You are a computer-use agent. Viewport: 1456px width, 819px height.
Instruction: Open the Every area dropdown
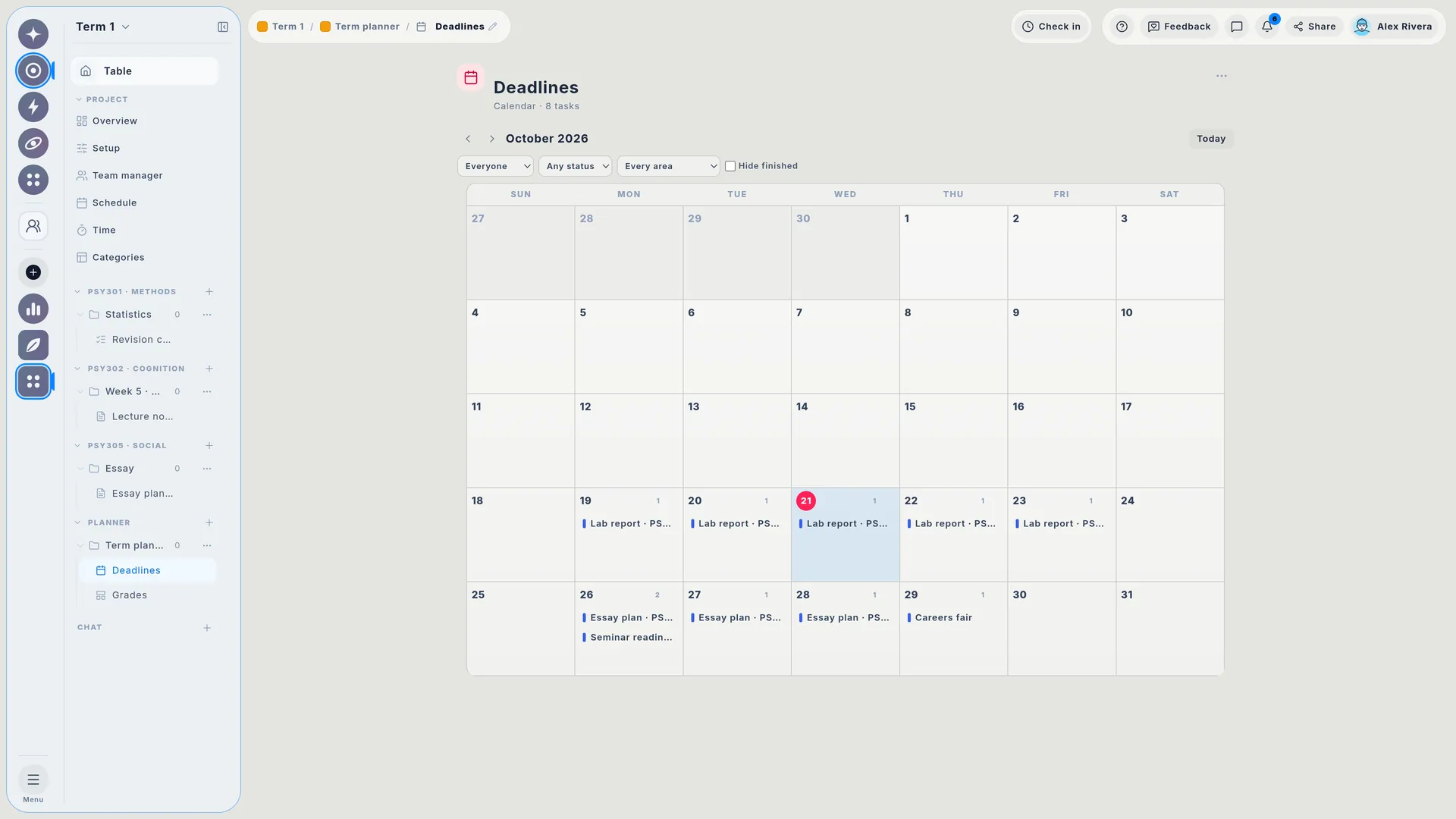(668, 166)
